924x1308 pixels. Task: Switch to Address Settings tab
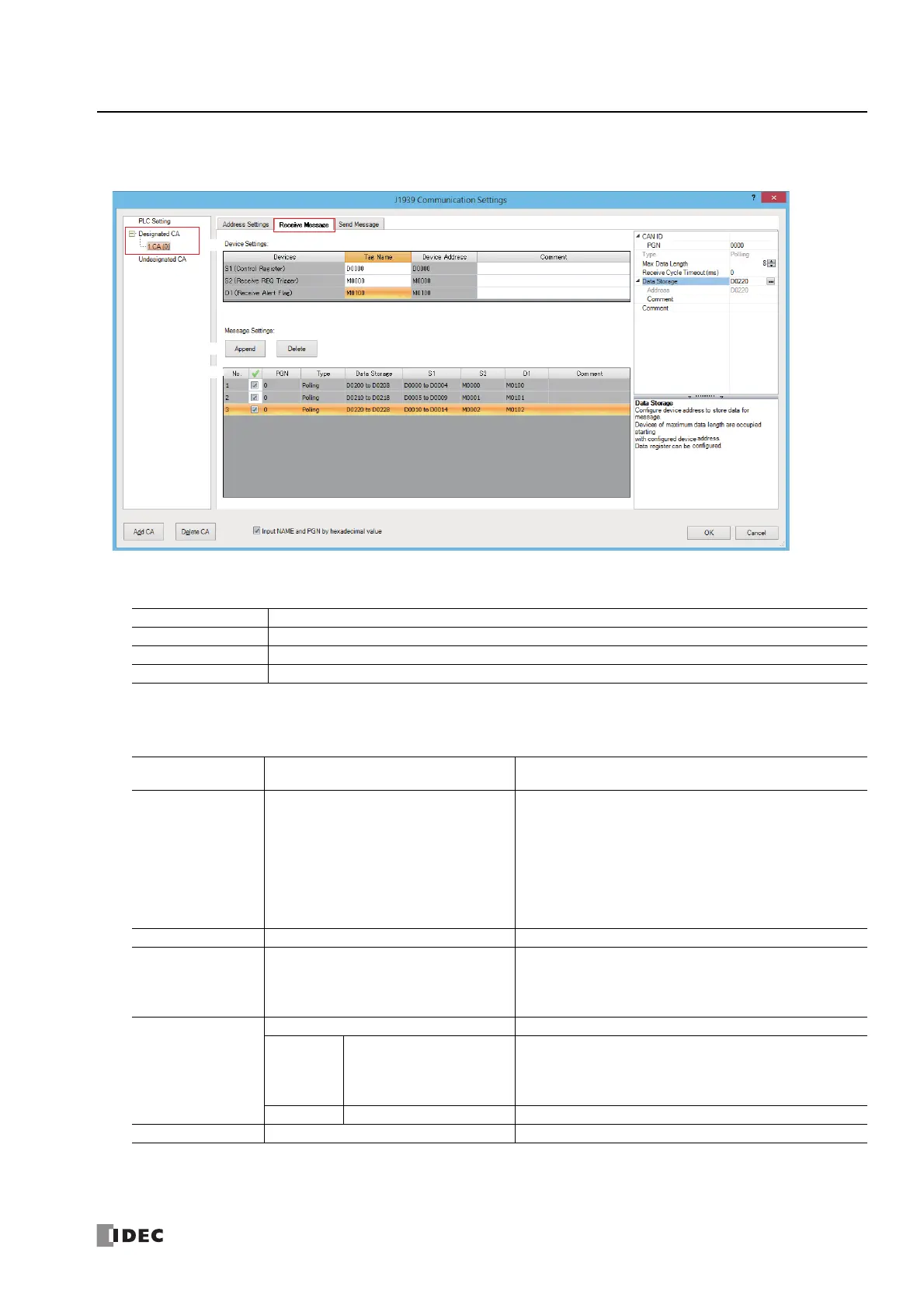245,224
